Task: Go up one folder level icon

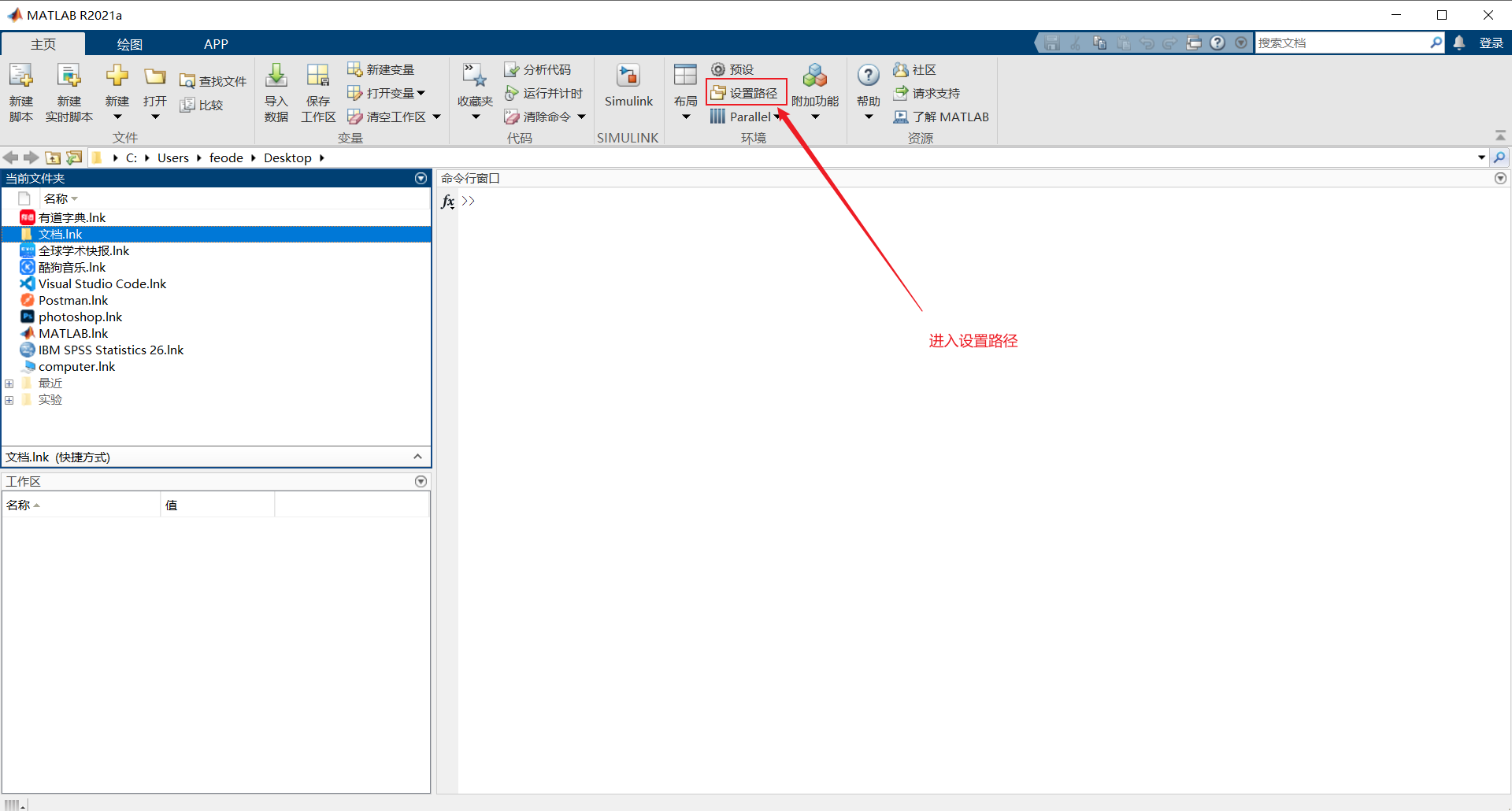Action: click(x=53, y=157)
